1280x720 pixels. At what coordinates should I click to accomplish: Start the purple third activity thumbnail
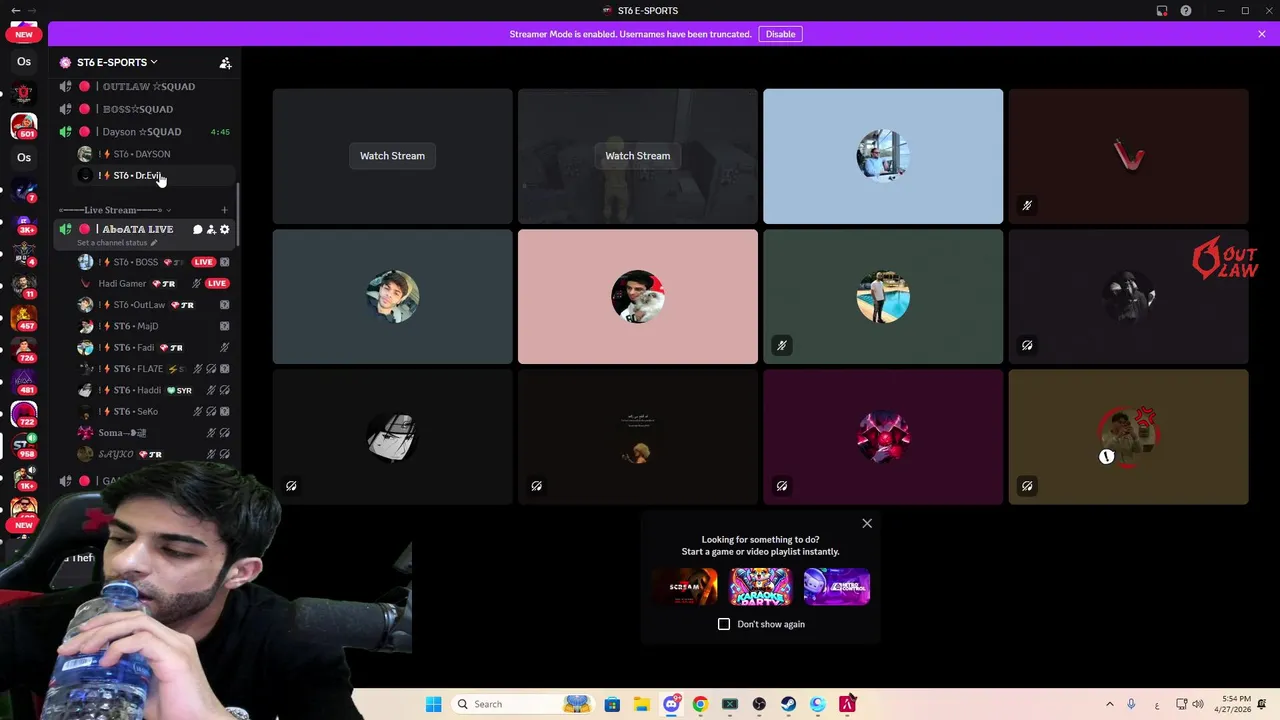pyautogui.click(x=837, y=587)
